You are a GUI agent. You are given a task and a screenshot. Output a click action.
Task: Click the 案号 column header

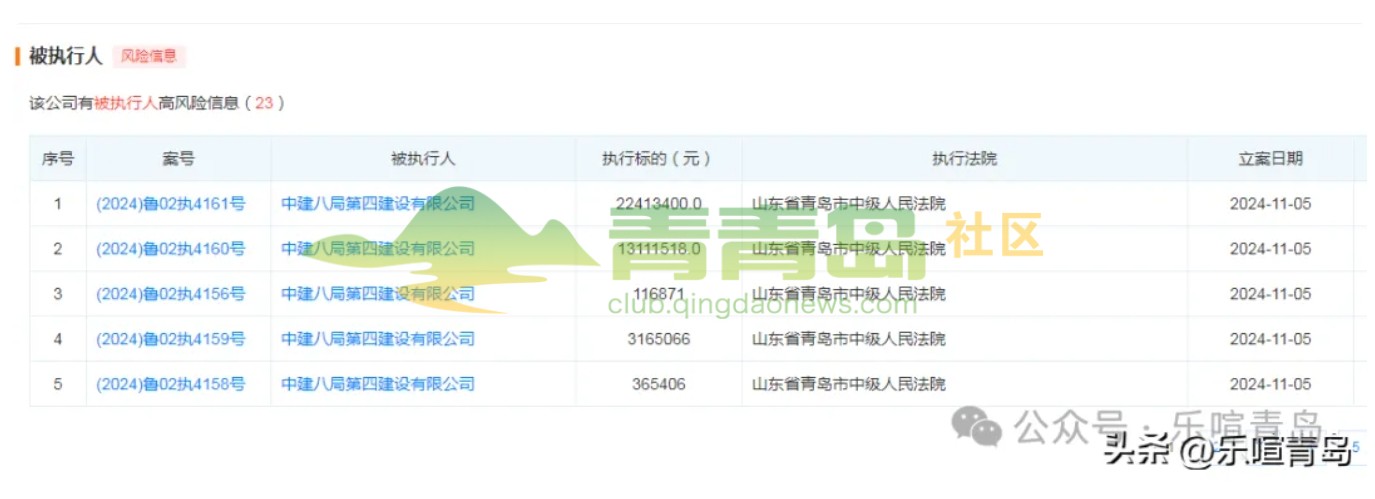pyautogui.click(x=178, y=159)
